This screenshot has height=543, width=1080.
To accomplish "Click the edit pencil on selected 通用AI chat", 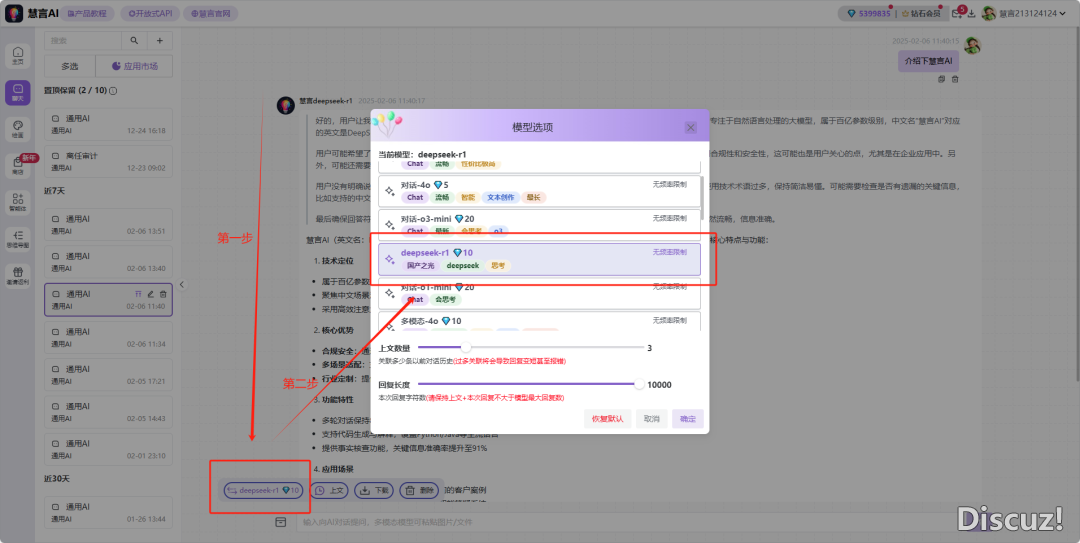I will coord(151,294).
